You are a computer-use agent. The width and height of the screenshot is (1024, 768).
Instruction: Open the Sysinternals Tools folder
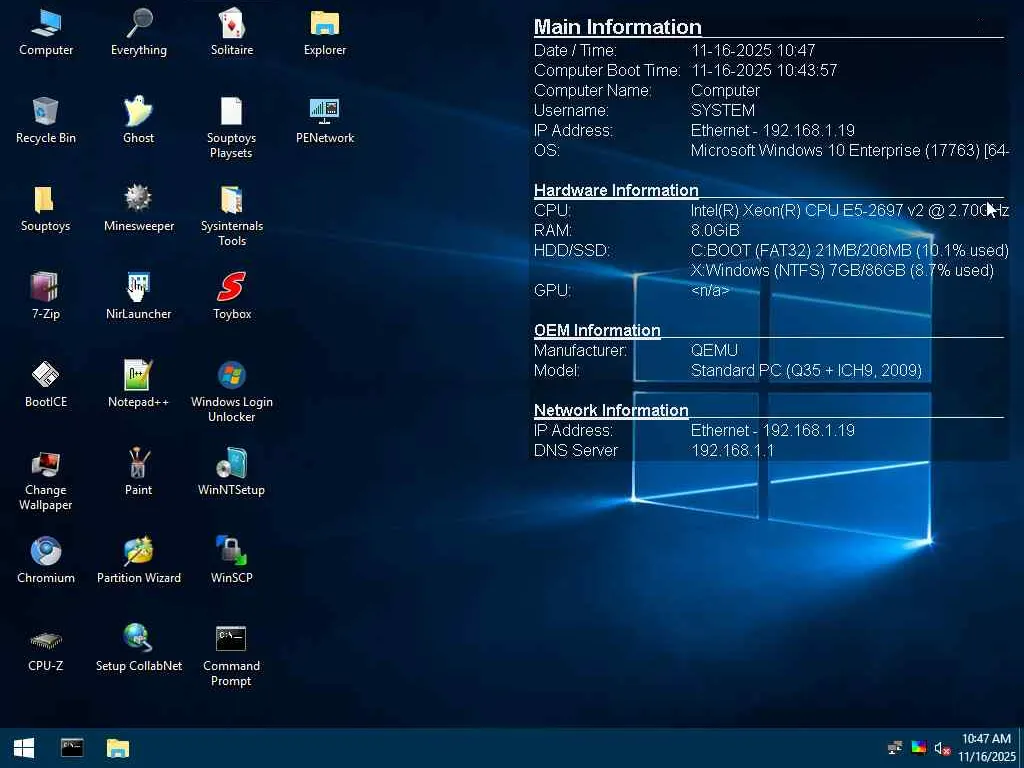point(232,216)
